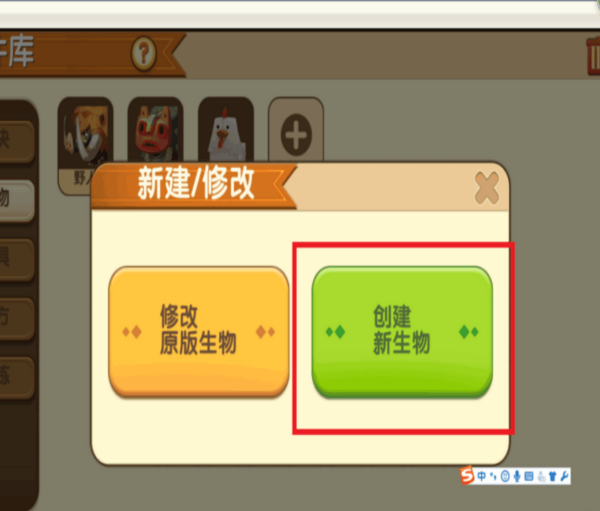Open the soft keyboard icon
The height and width of the screenshot is (511, 600).
coord(529,476)
